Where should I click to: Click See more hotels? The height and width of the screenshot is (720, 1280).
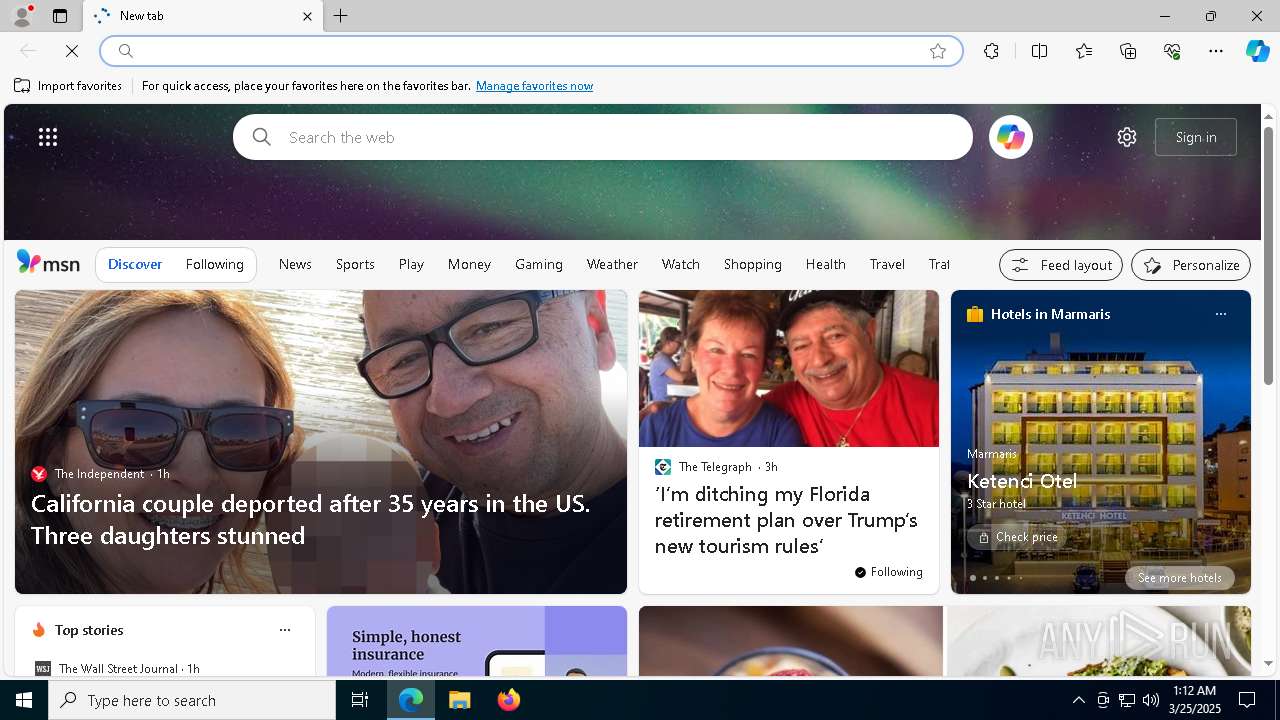1180,578
